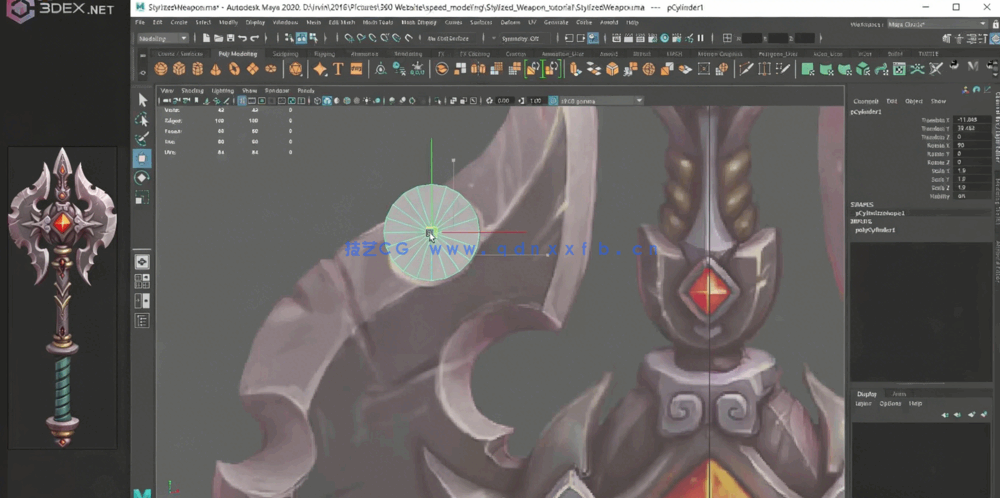
Task: Open the Channels menu in Channel Box
Action: pos(865,101)
